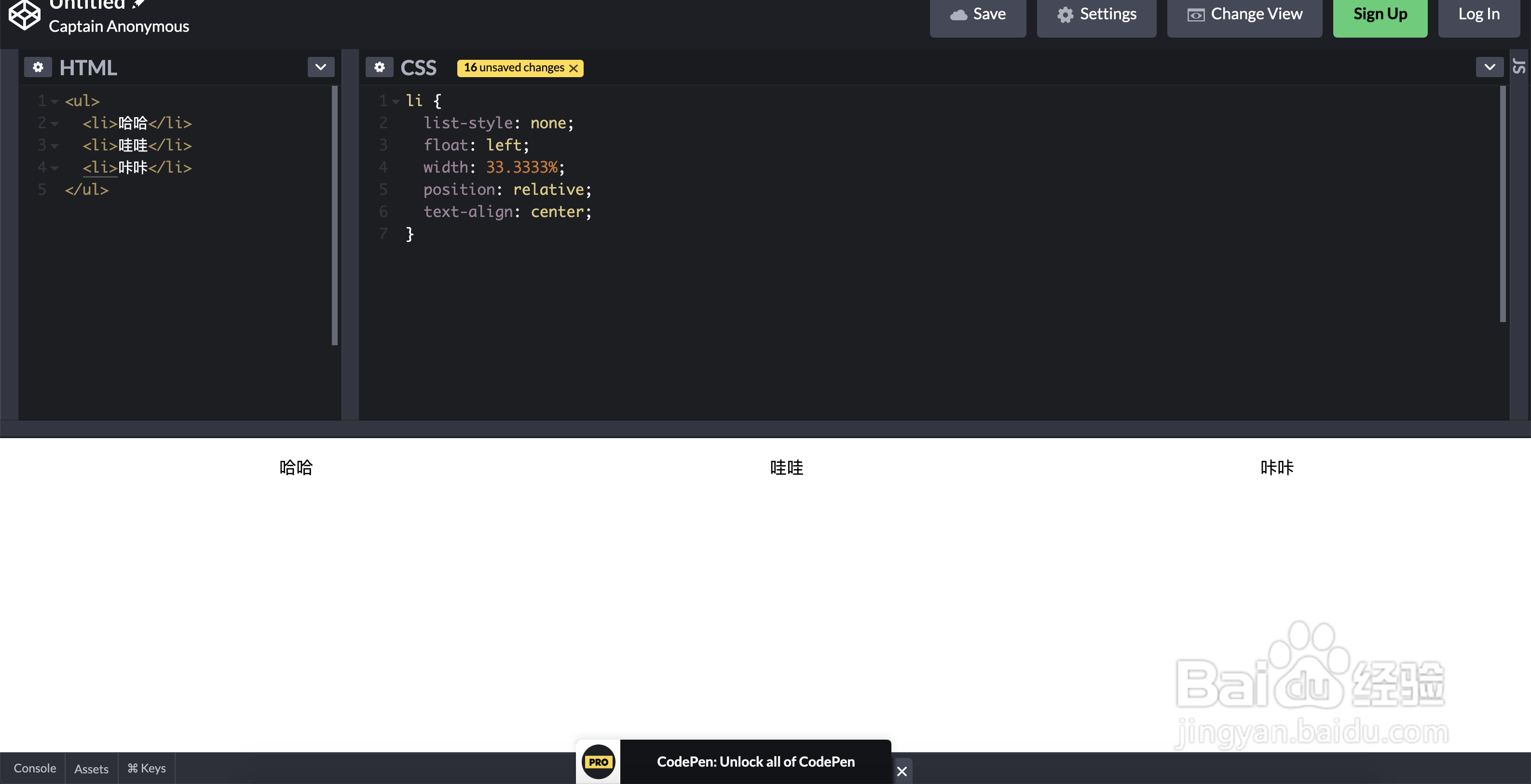Open the HTML panel dropdown chevron

(x=321, y=67)
